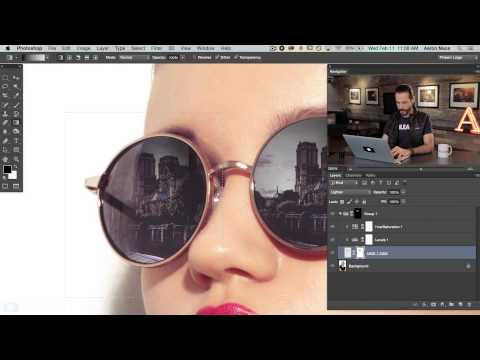Open the layer blend mode dropdown
Viewport: 480px width, 360px height.
[x=350, y=192]
